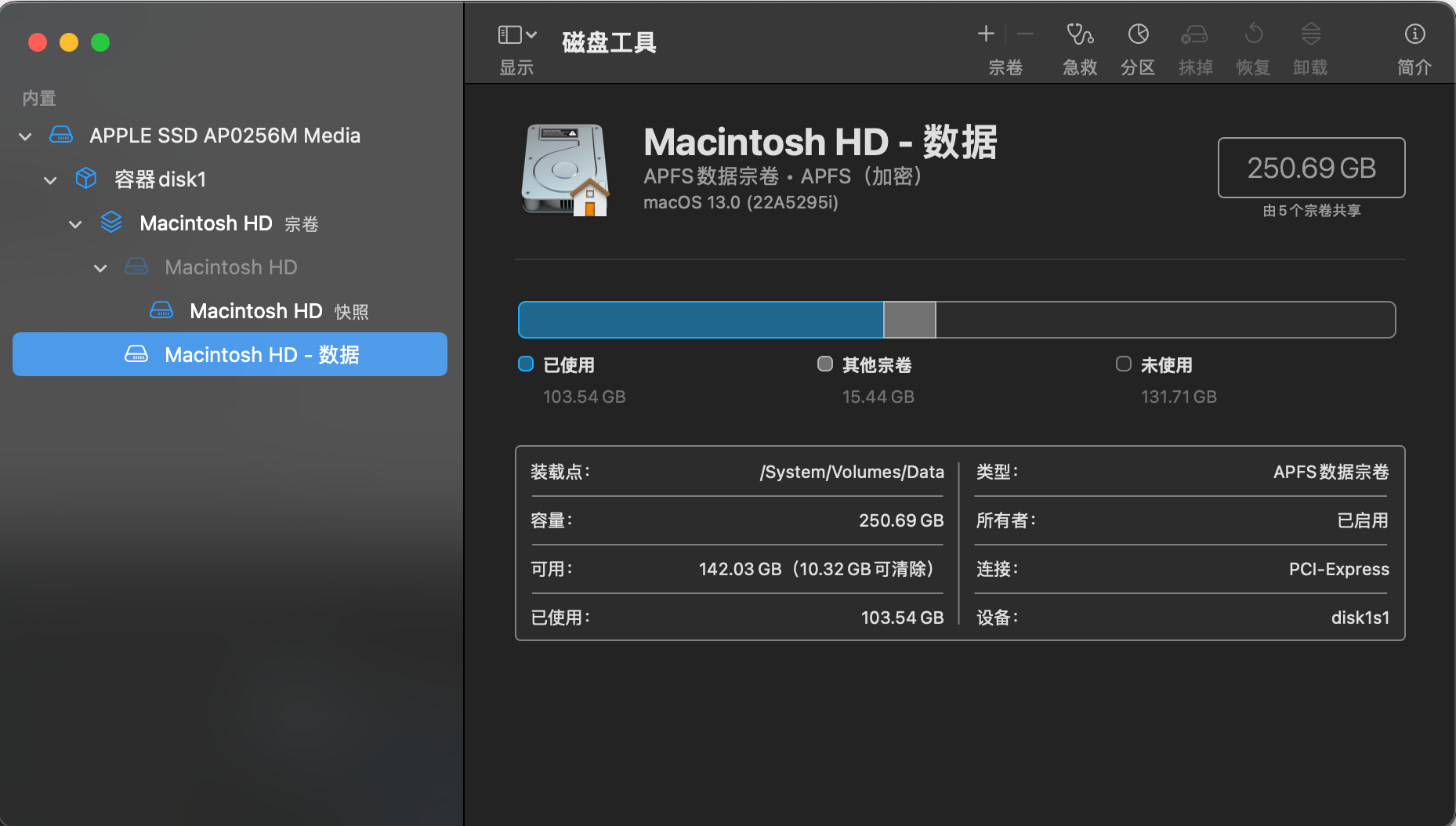Screen dimensions: 1456x826
Task: Click the Restore (恢复) toolbar icon
Action: click(x=1253, y=35)
